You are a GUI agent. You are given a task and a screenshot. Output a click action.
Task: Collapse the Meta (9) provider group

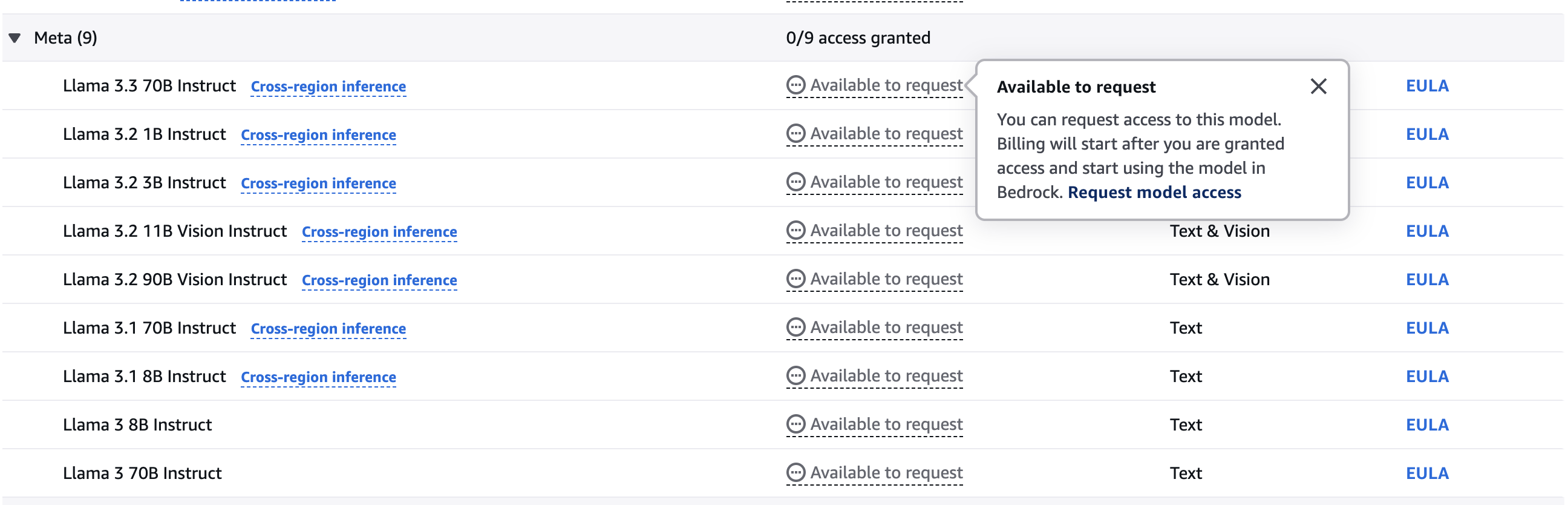pos(15,38)
